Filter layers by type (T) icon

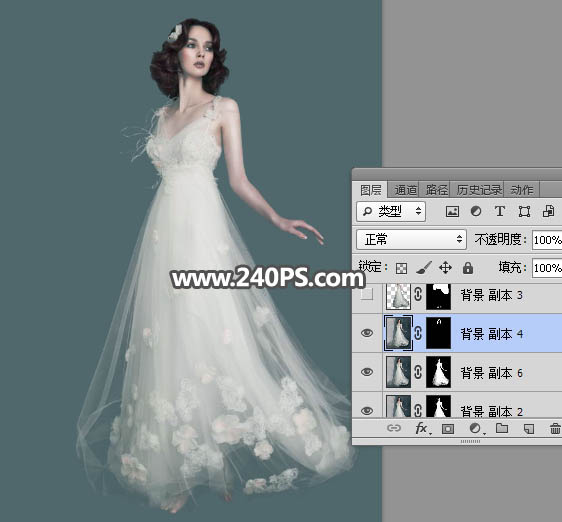tap(500, 212)
